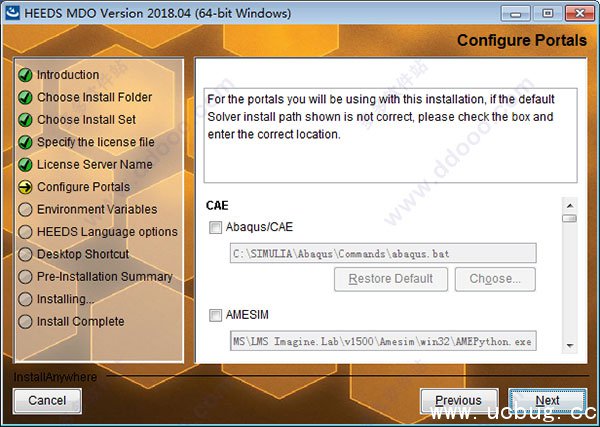This screenshot has height=427, width=600.
Task: Cancel the installation
Action: [47, 401]
